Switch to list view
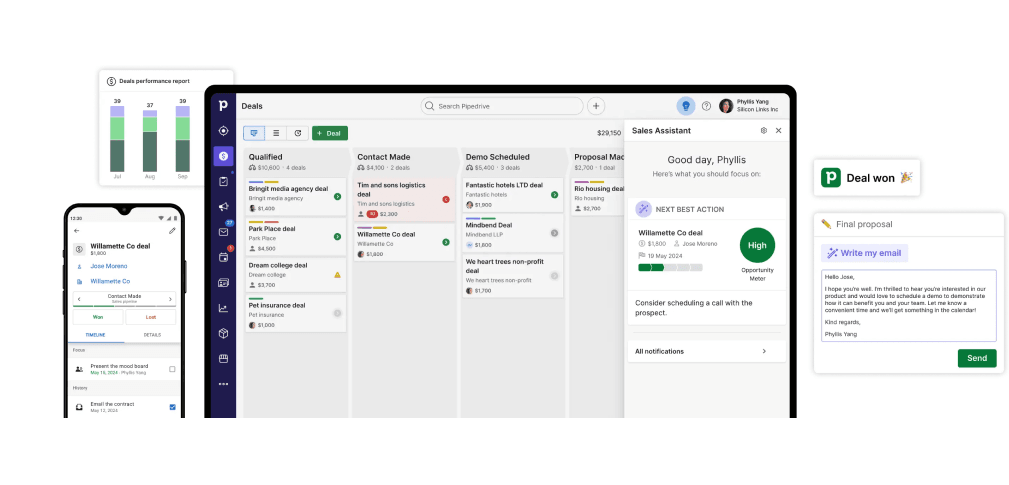Viewport: 1009px width, 485px height. [276, 133]
